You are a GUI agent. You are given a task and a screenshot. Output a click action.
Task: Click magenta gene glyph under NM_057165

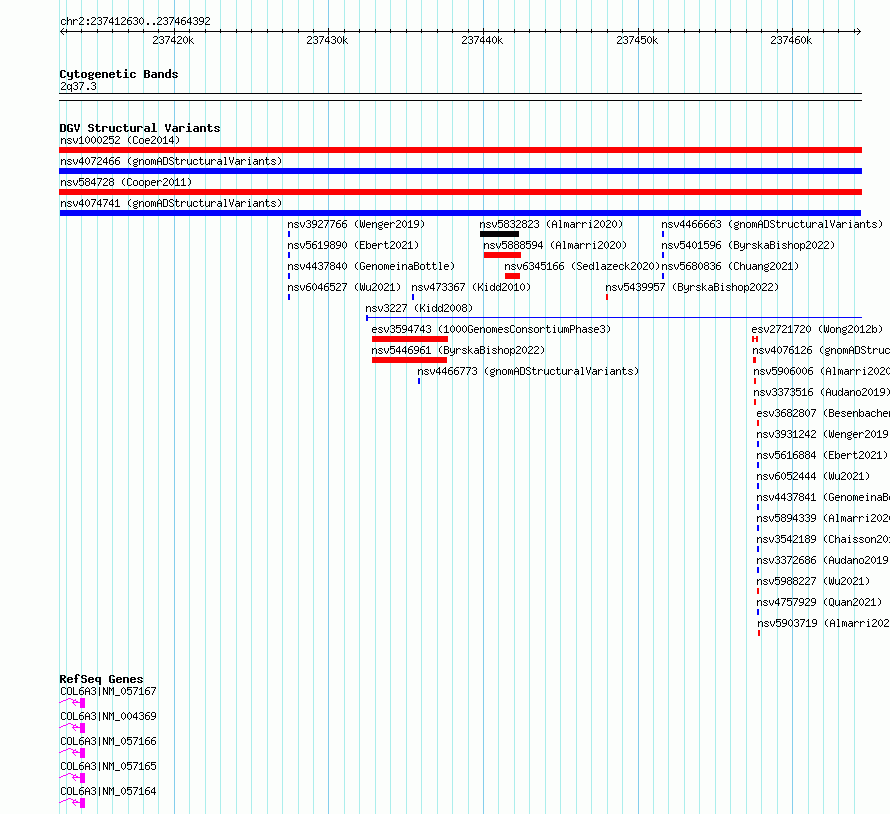[72, 778]
